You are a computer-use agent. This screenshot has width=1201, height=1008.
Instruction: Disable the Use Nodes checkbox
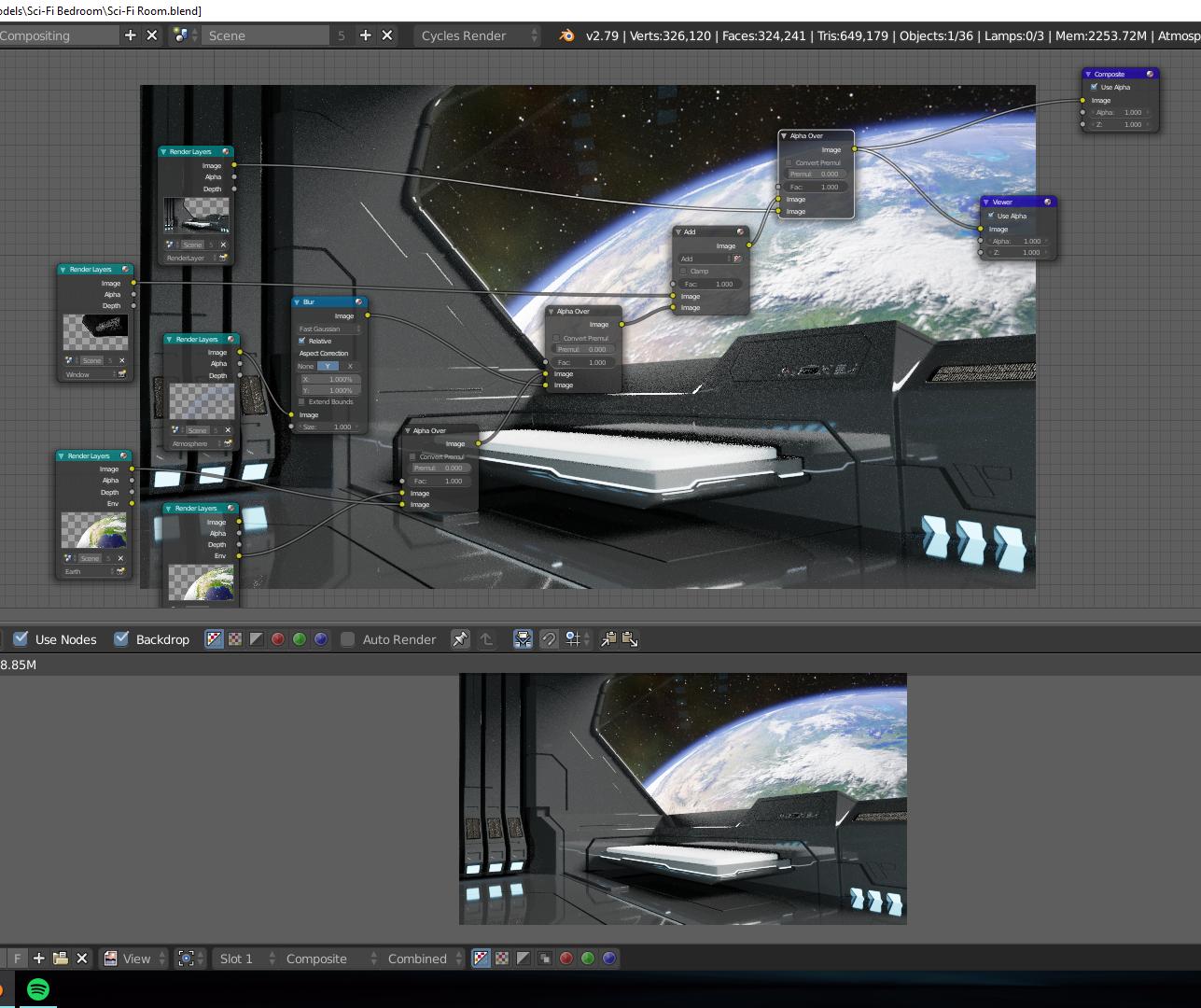(21, 639)
